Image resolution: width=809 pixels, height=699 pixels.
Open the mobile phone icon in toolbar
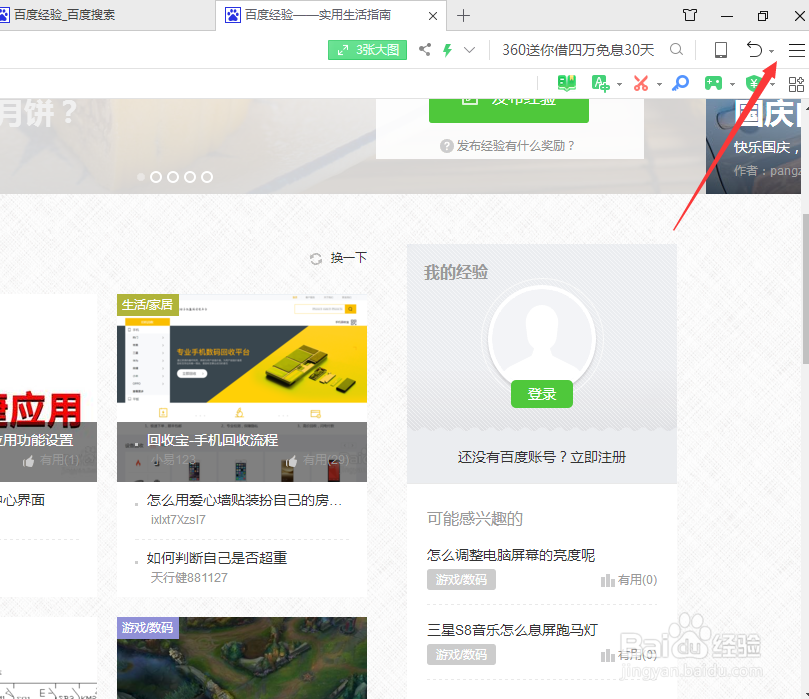click(x=721, y=50)
